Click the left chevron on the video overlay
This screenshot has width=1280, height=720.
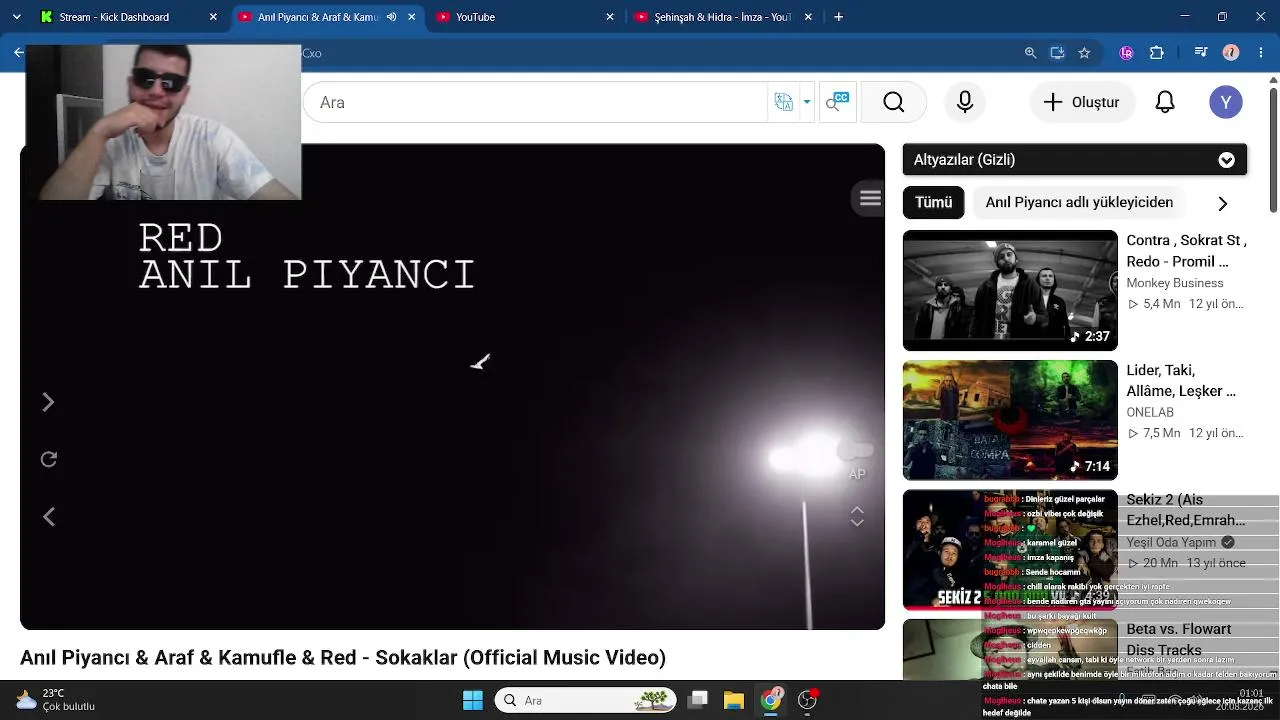(48, 516)
